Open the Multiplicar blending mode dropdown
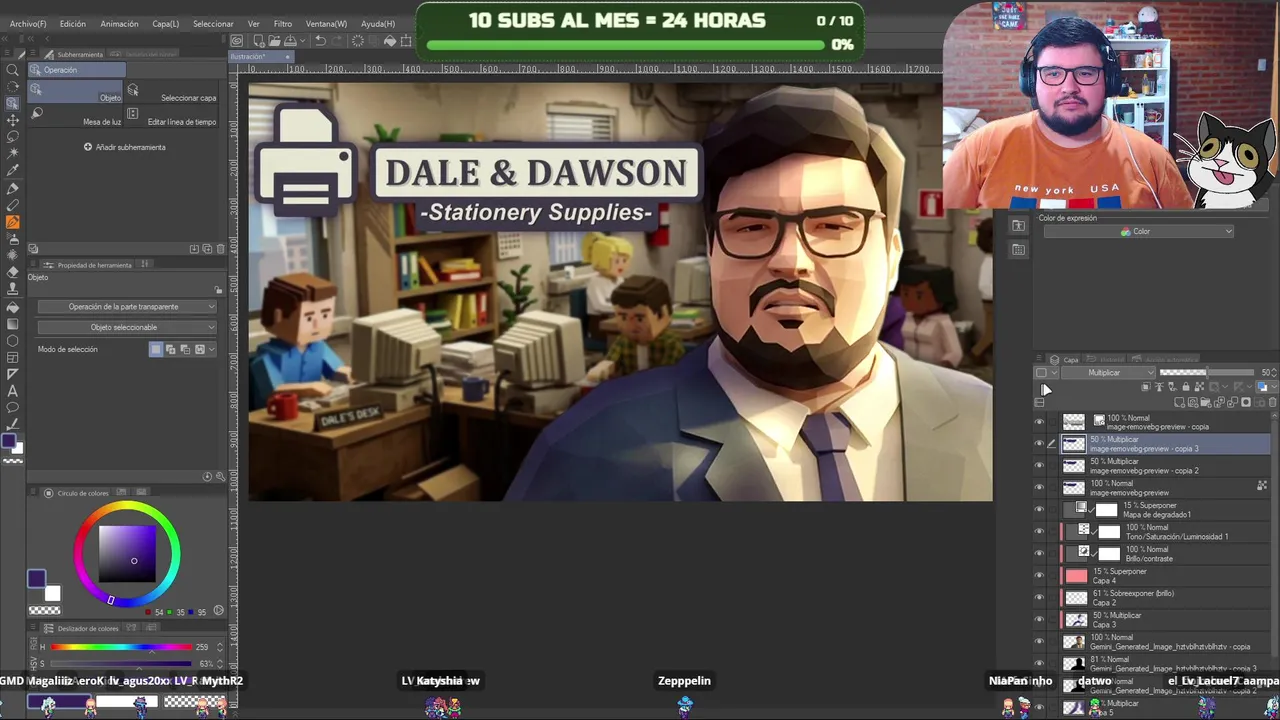The image size is (1280, 720). [1108, 373]
